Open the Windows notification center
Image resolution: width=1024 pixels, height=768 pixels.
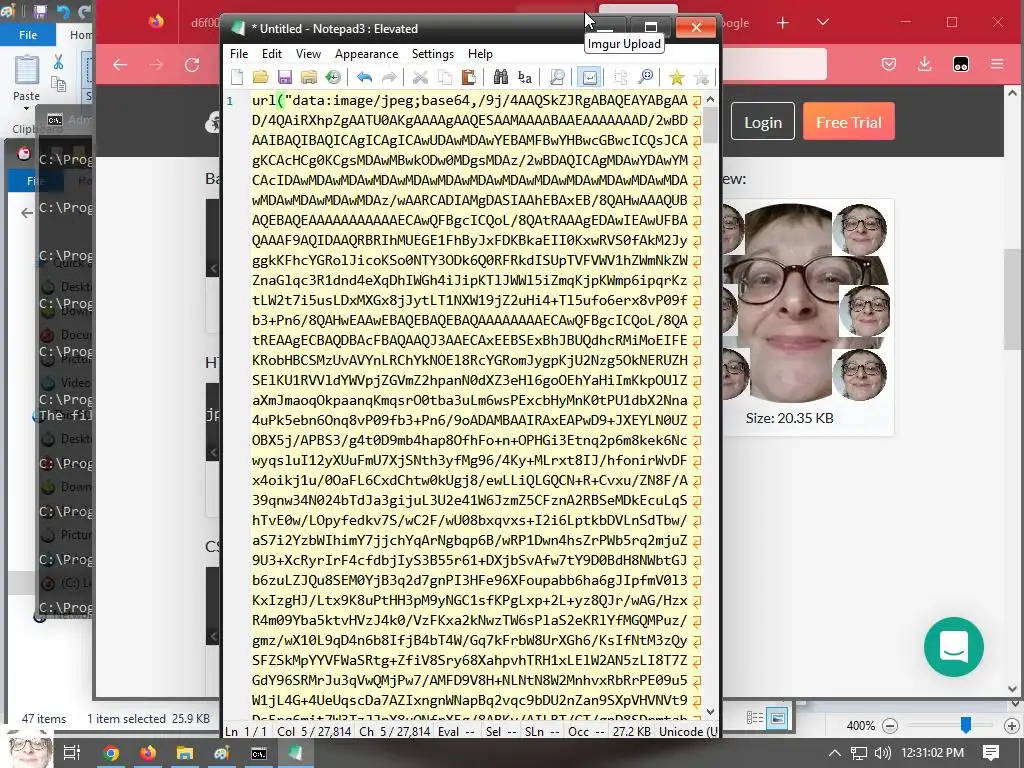pos(991,753)
